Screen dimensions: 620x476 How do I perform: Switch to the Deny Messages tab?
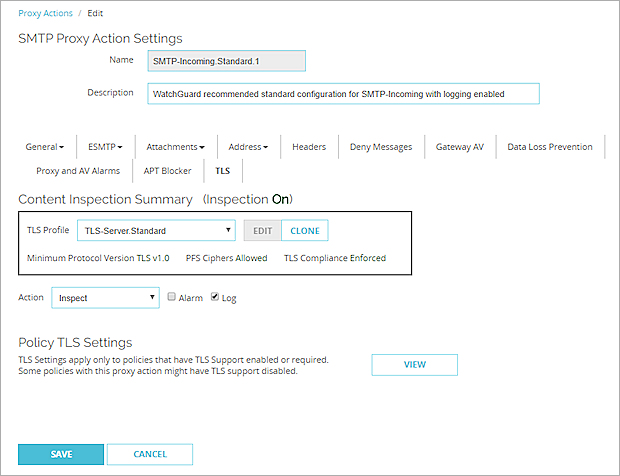point(381,147)
